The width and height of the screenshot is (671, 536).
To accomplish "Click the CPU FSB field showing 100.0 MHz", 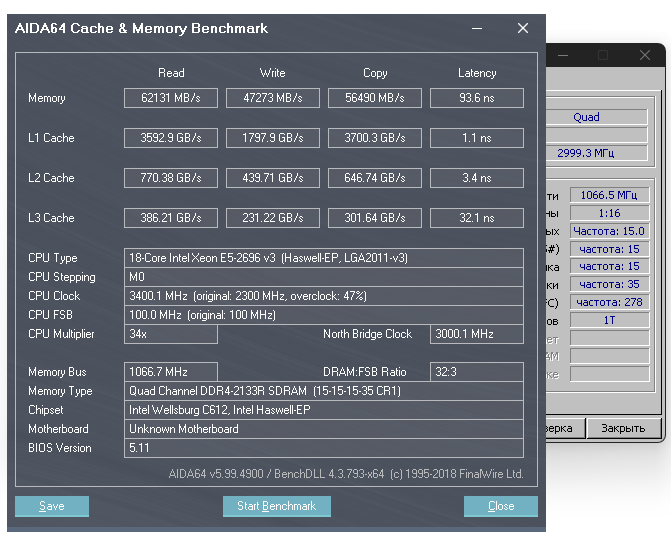I will point(324,315).
